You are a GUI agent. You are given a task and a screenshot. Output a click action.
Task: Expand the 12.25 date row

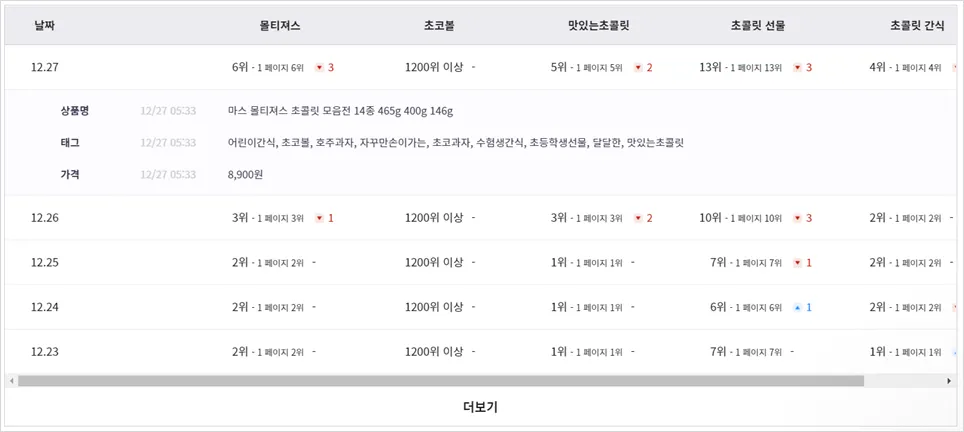[45, 263]
